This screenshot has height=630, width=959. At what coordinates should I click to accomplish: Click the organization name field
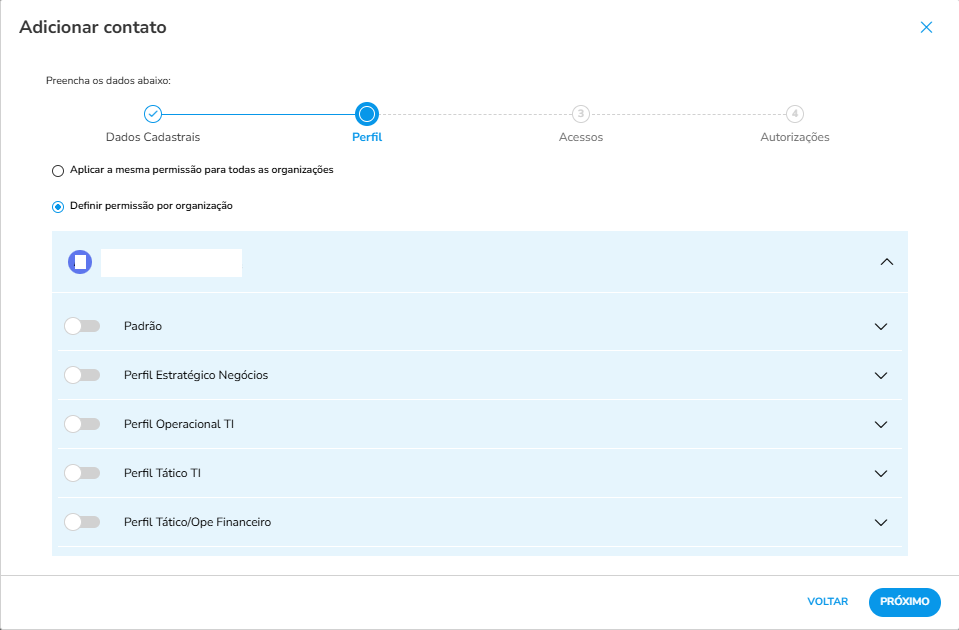pyautogui.click(x=171, y=263)
